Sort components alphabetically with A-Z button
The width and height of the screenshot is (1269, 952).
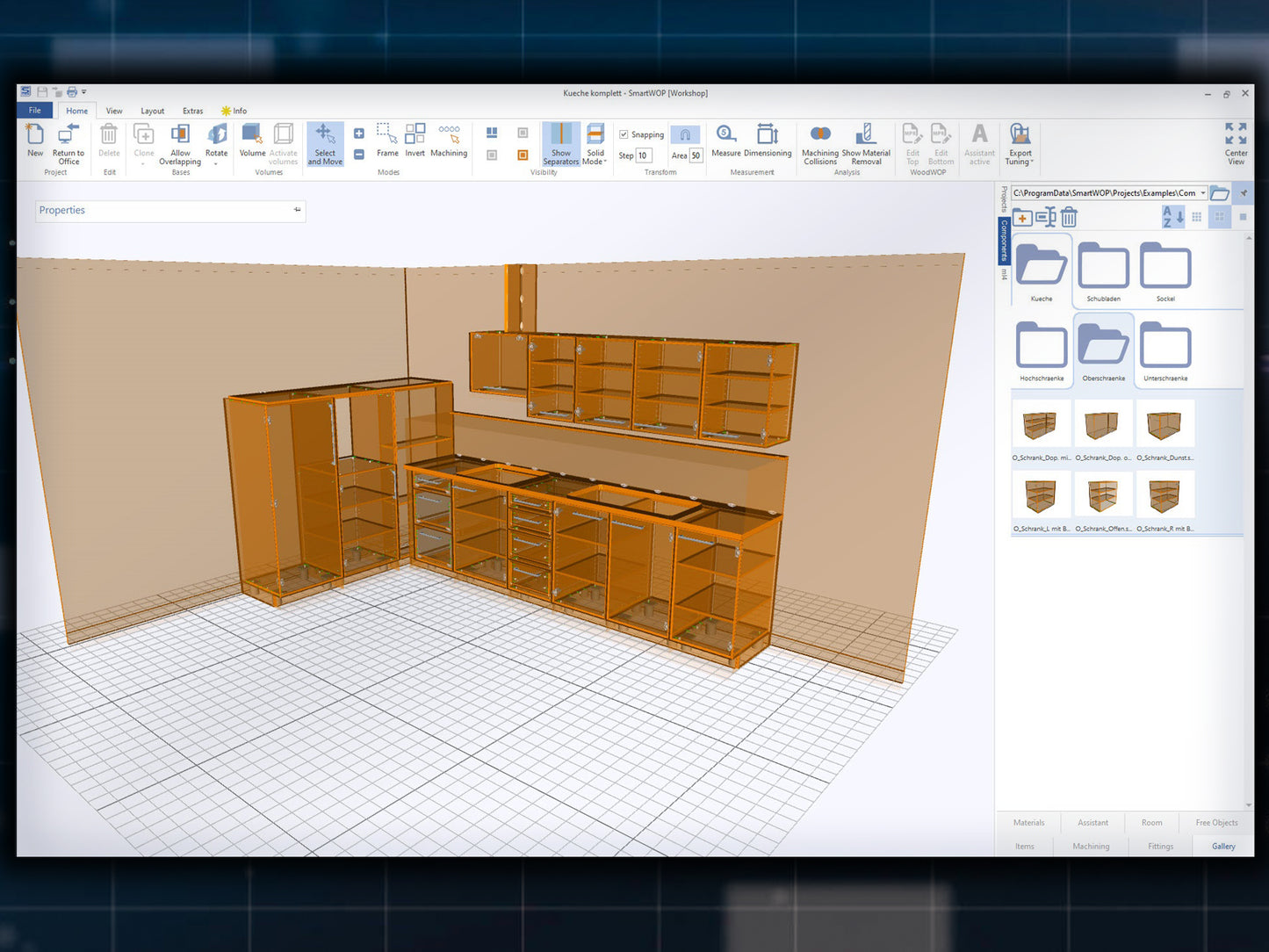pos(1172,216)
